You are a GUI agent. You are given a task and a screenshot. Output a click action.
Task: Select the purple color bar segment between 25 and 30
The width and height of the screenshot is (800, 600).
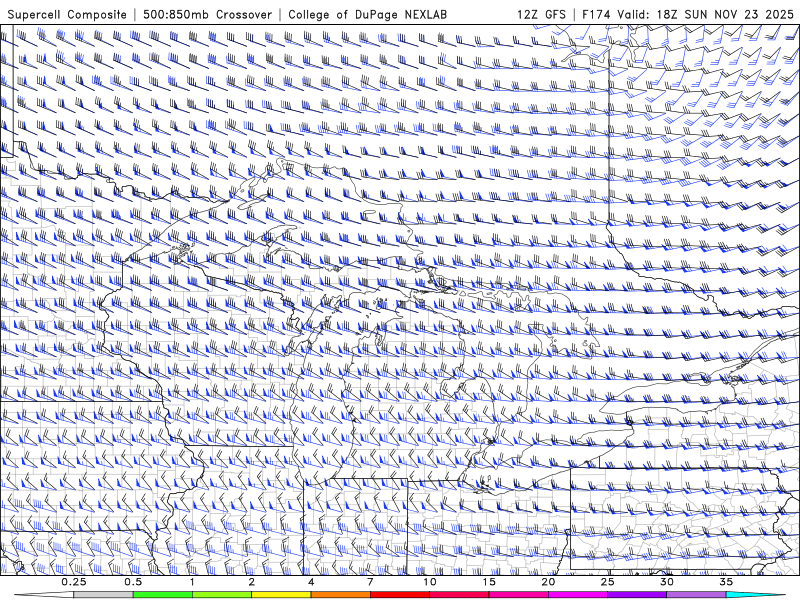(637, 595)
